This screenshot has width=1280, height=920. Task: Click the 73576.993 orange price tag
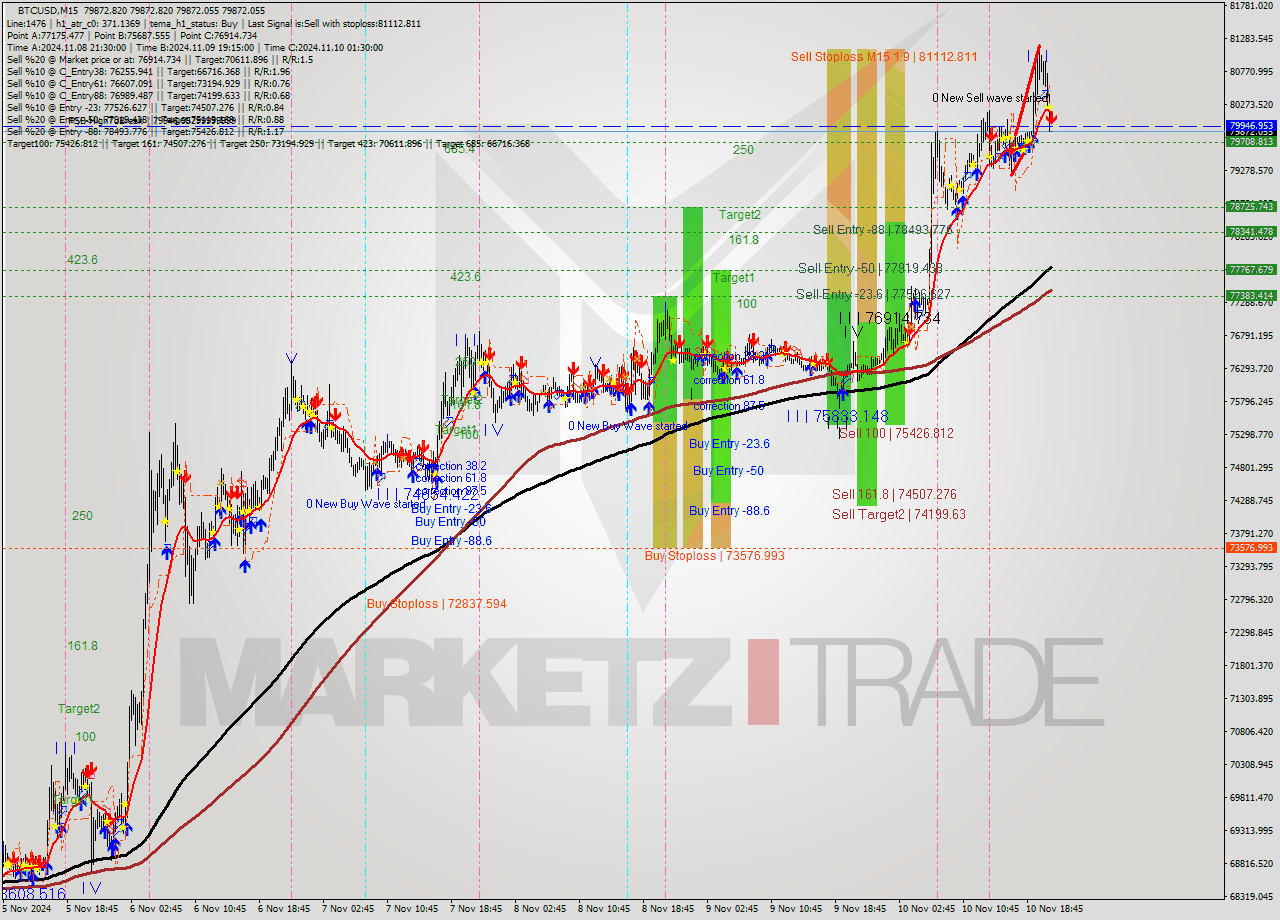pos(1251,548)
